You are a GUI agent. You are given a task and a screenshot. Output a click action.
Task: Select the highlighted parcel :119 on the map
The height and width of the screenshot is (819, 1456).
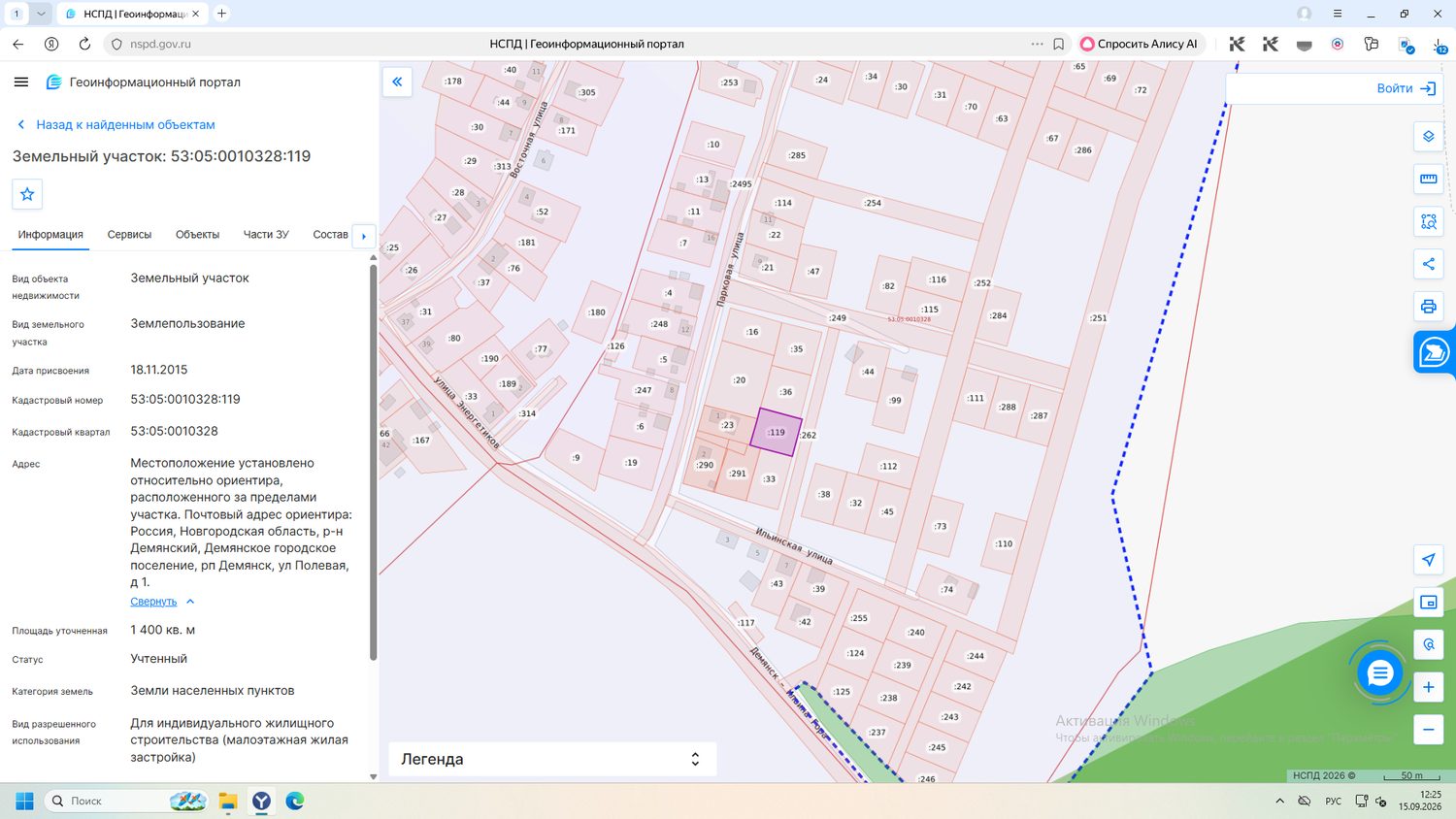(777, 433)
